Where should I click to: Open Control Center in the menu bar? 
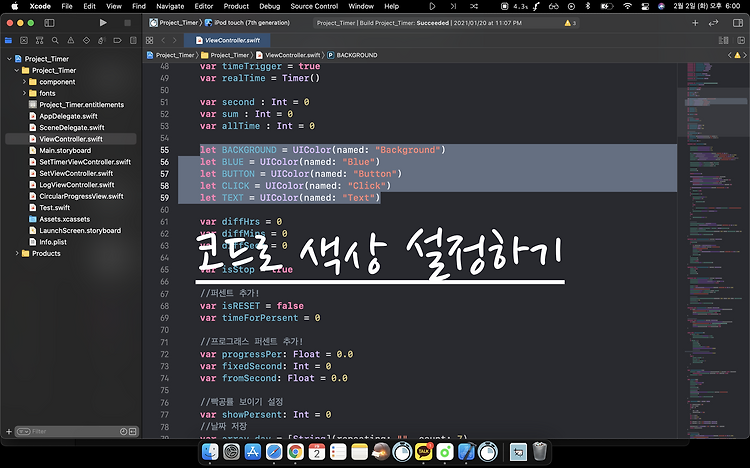tap(645, 6)
